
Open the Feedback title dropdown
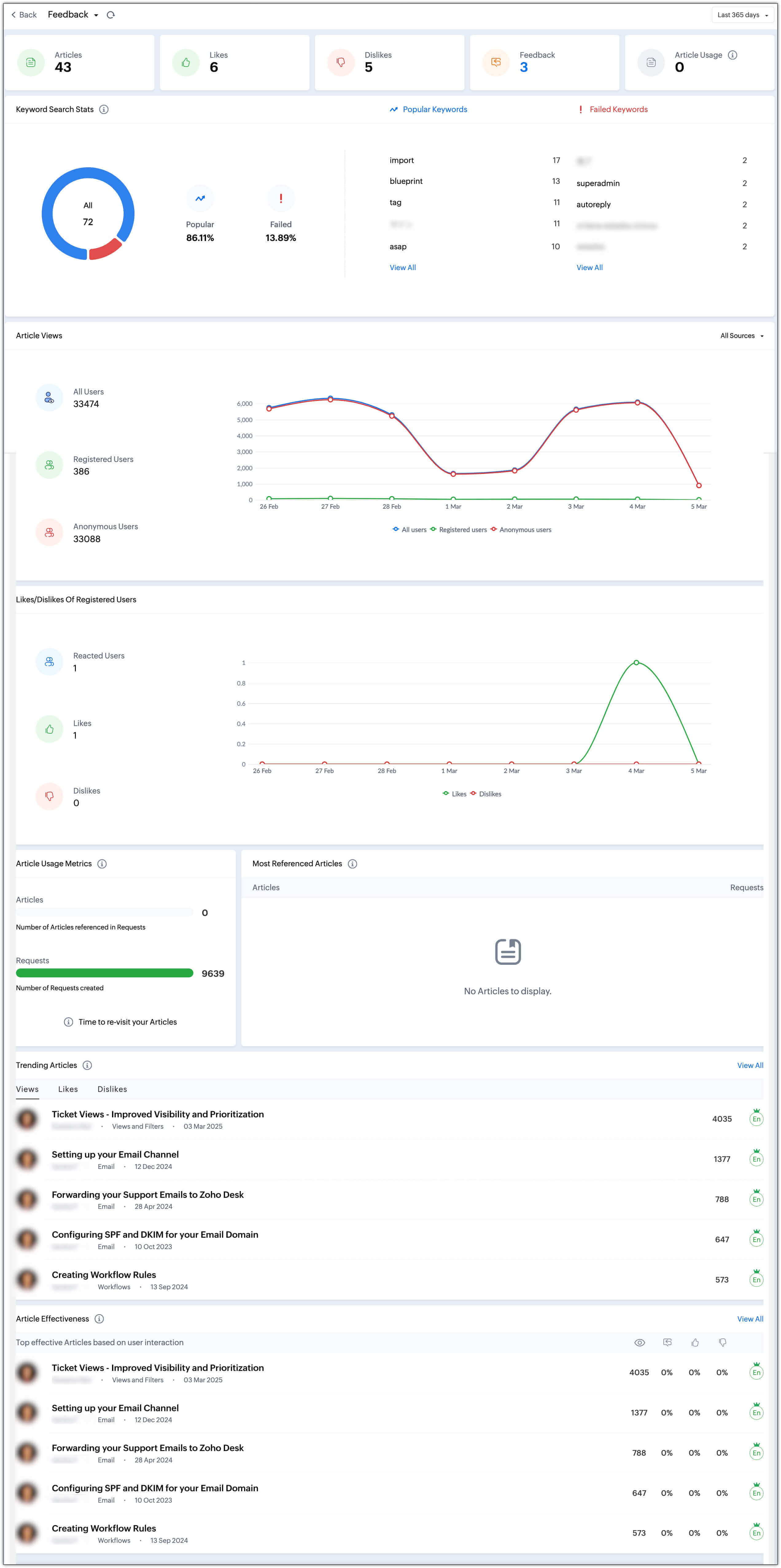(x=73, y=15)
